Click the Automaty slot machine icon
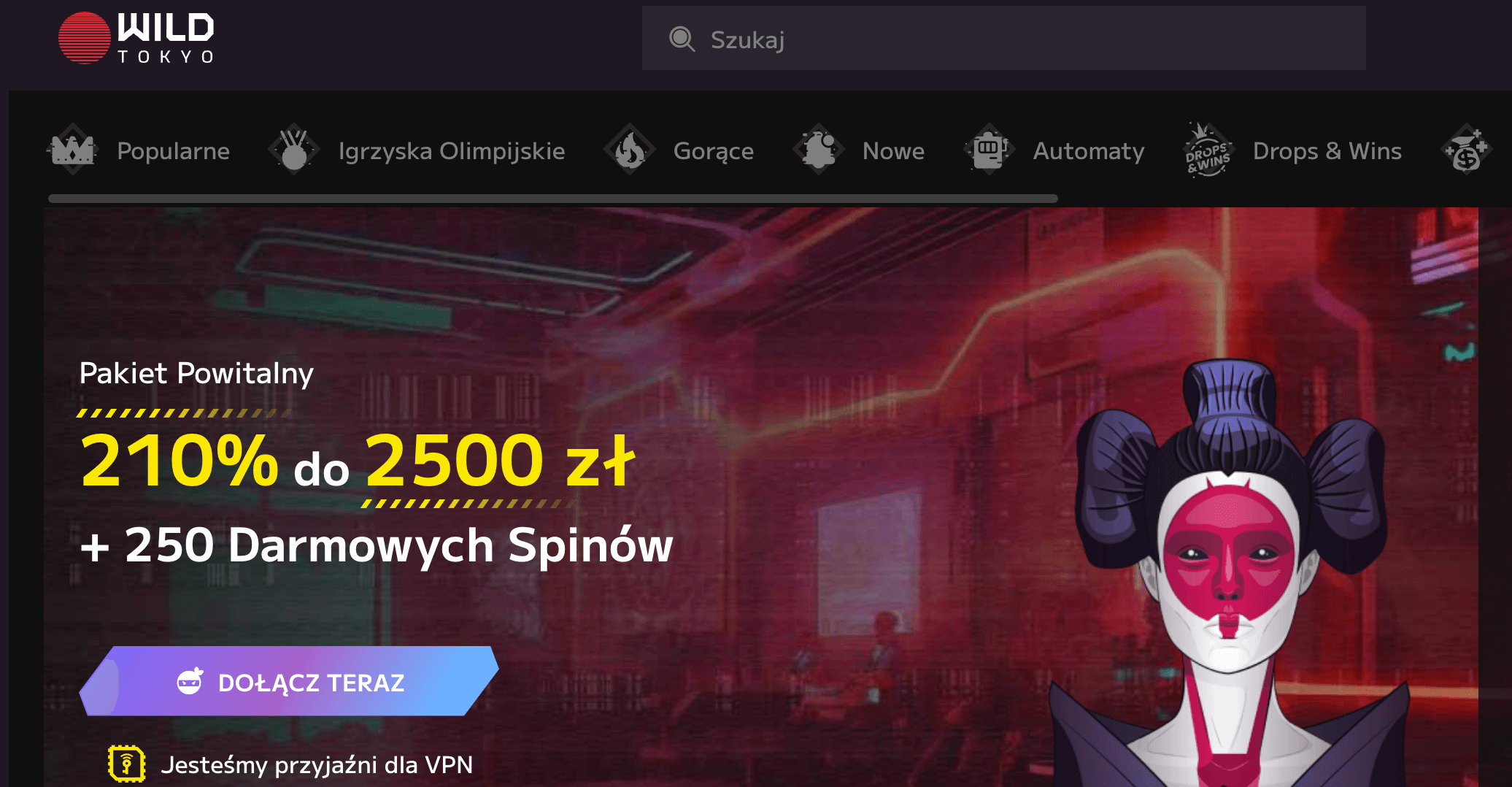1512x787 pixels. pos(990,150)
